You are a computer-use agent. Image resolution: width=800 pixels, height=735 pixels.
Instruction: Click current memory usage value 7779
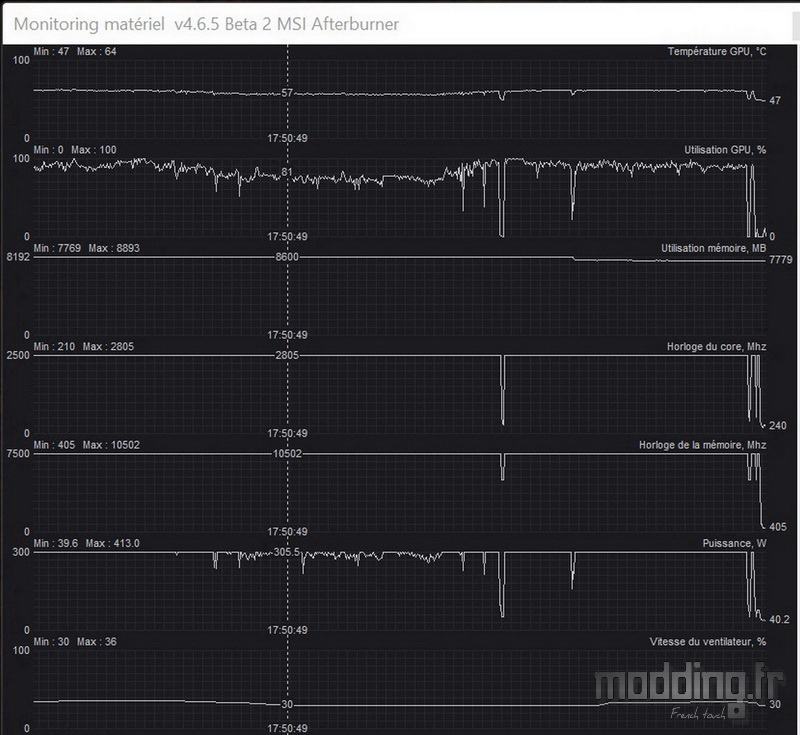pos(781,260)
